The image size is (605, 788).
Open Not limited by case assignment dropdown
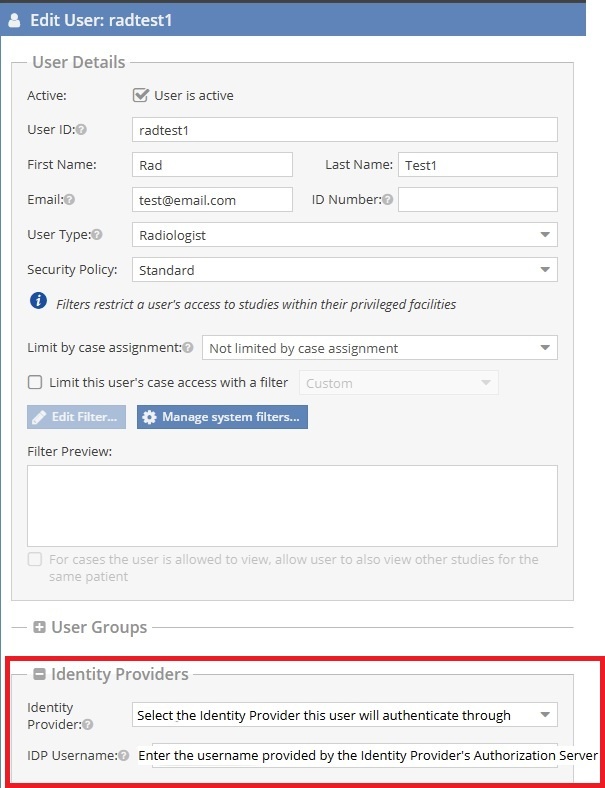pyautogui.click(x=379, y=348)
